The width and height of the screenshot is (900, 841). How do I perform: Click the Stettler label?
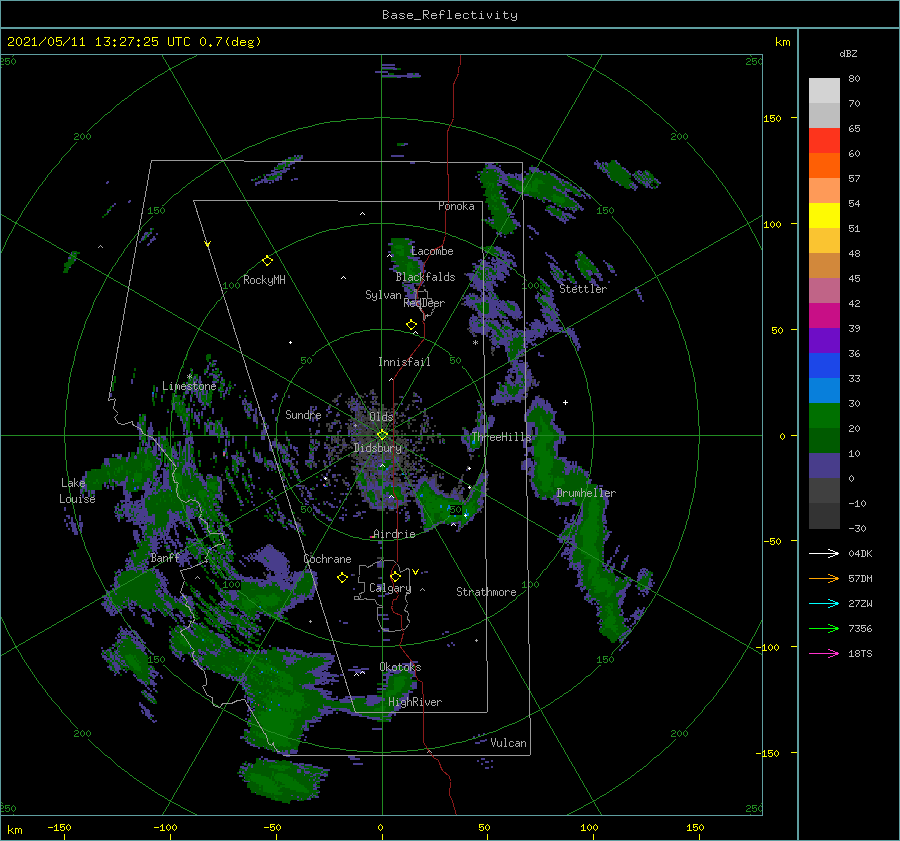coord(583,289)
